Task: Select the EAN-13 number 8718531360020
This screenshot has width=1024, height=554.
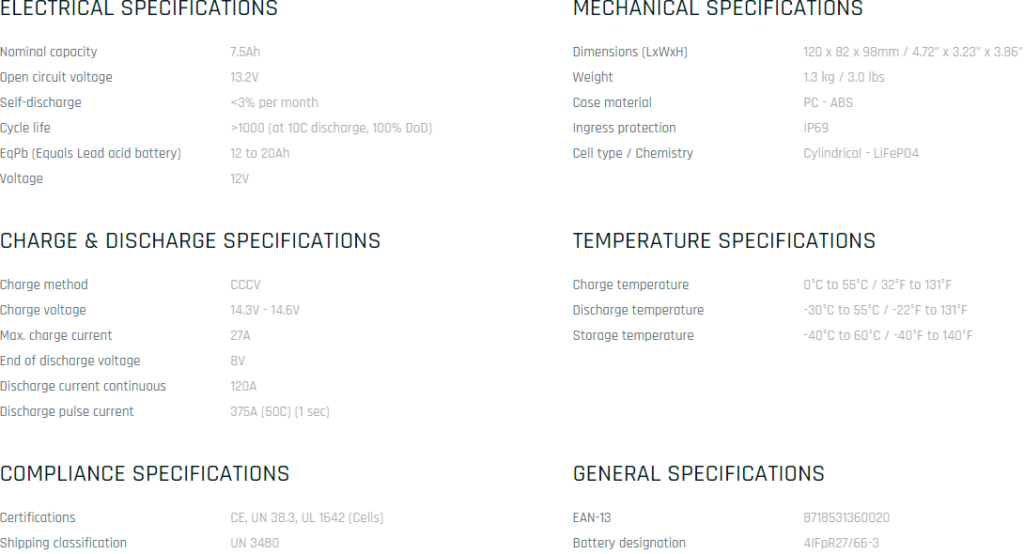Action: click(x=846, y=517)
